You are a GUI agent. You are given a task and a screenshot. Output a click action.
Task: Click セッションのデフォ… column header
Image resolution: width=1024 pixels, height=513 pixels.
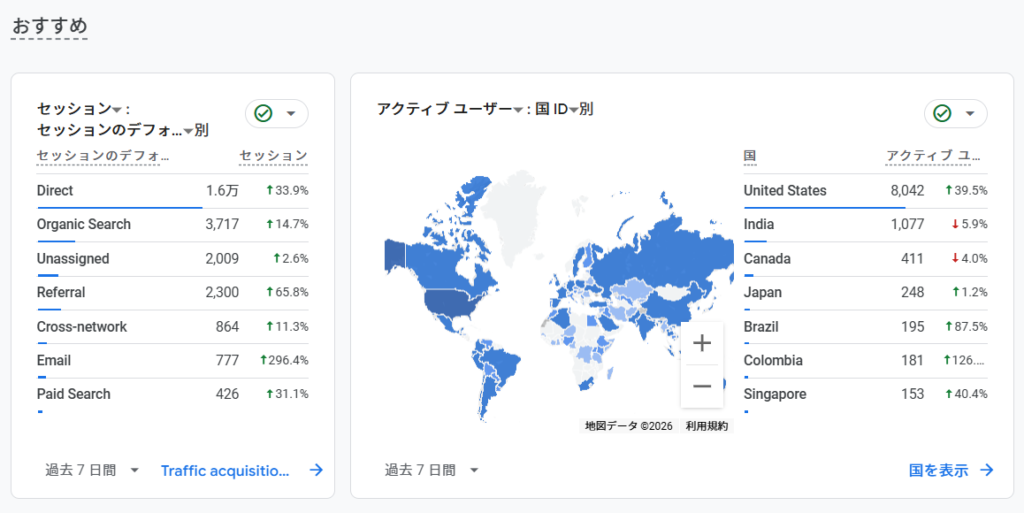click(x=103, y=156)
